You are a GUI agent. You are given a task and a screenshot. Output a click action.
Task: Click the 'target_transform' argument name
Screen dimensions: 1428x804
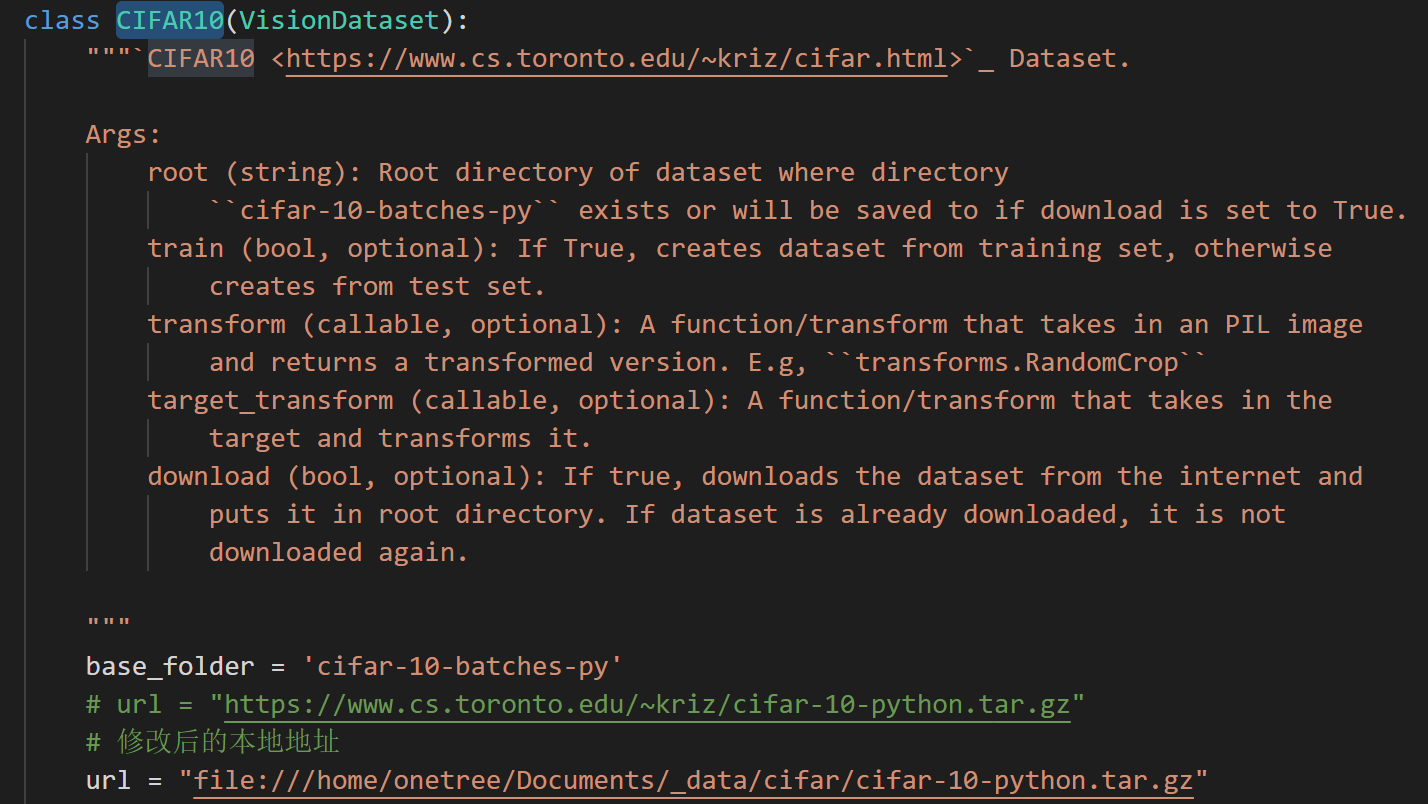[270, 401]
